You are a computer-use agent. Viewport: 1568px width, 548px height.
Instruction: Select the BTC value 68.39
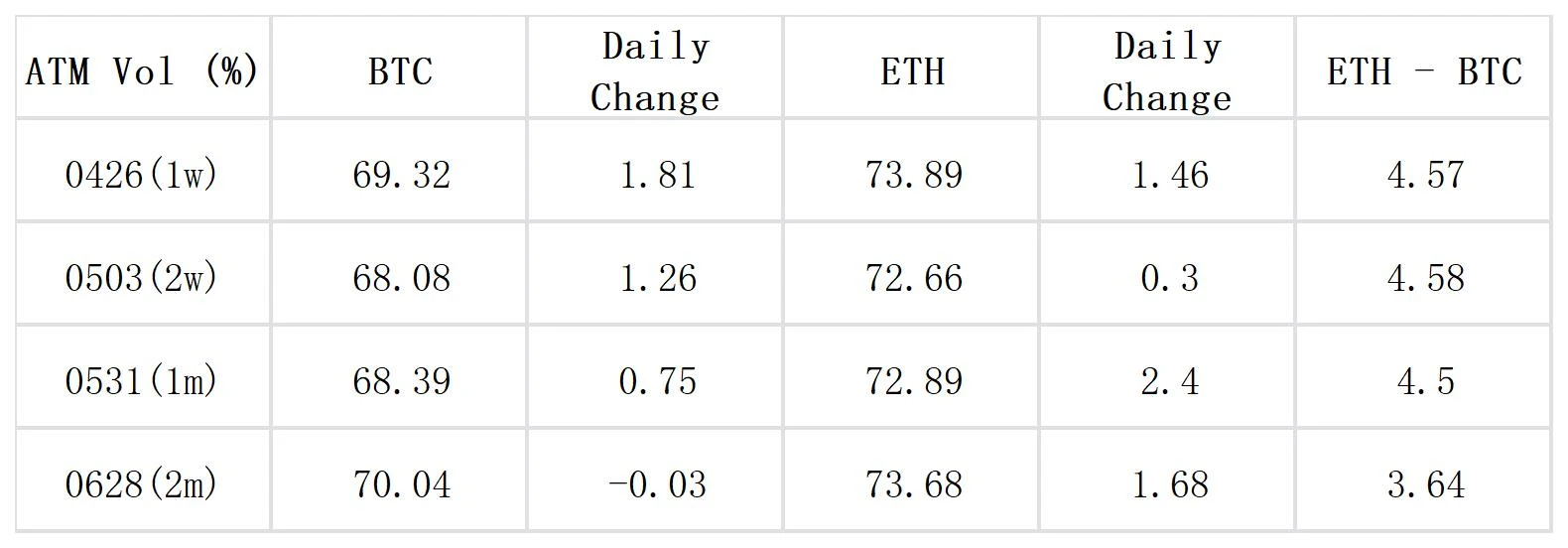[401, 381]
